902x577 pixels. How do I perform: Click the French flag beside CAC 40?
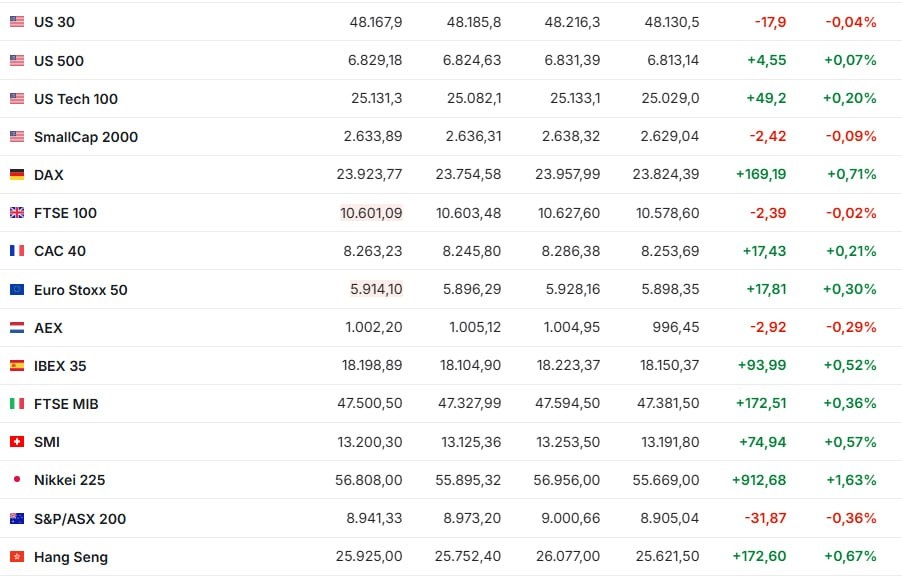coord(17,251)
